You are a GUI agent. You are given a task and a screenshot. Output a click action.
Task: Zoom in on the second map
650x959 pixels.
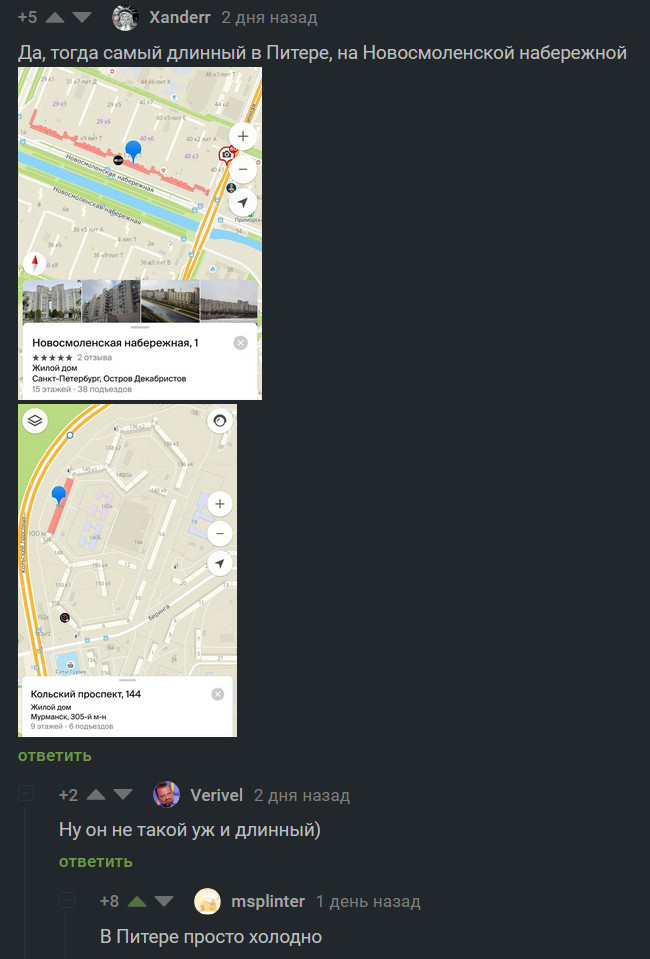[x=220, y=504]
